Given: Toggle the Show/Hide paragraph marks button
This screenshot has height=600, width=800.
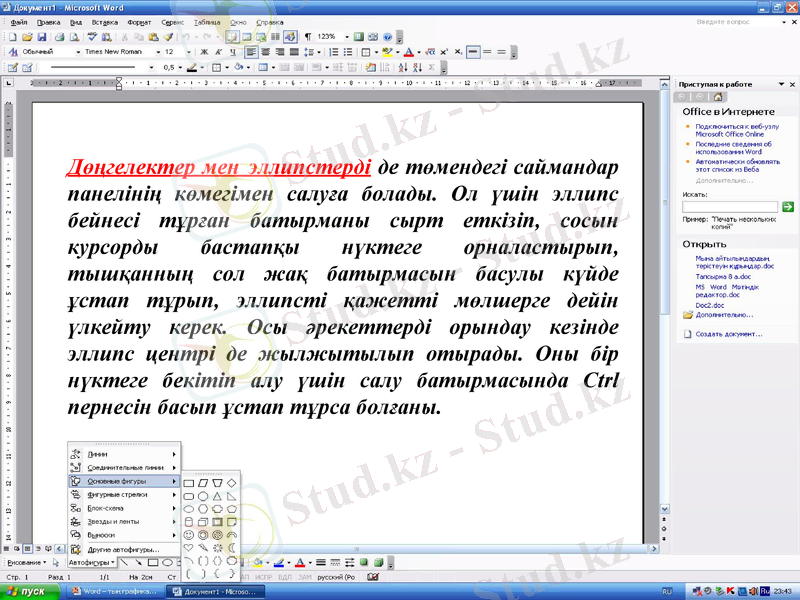Looking at the screenshot, I should 306,34.
